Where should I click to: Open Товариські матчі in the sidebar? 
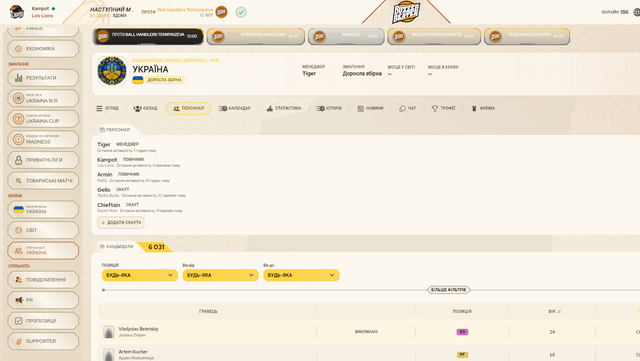(43, 180)
